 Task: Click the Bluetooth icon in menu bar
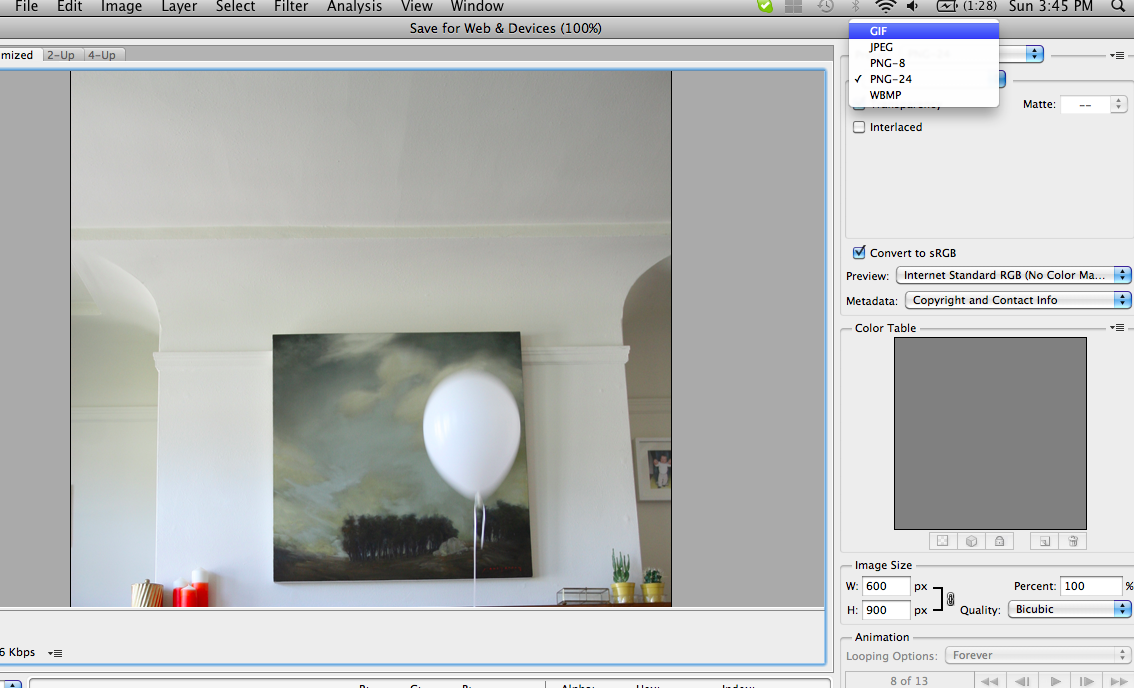[x=855, y=7]
